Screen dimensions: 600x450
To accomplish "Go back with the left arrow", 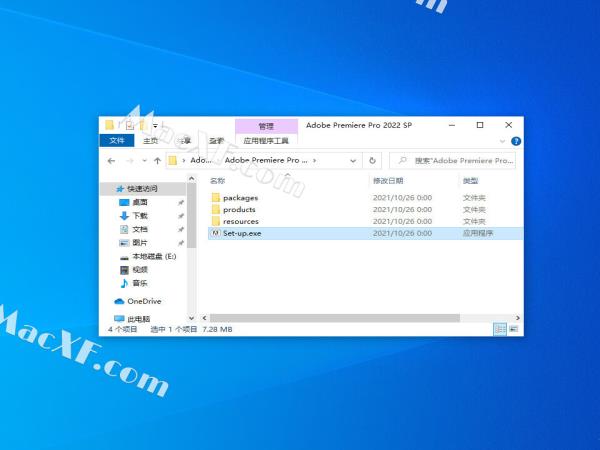I will point(111,161).
